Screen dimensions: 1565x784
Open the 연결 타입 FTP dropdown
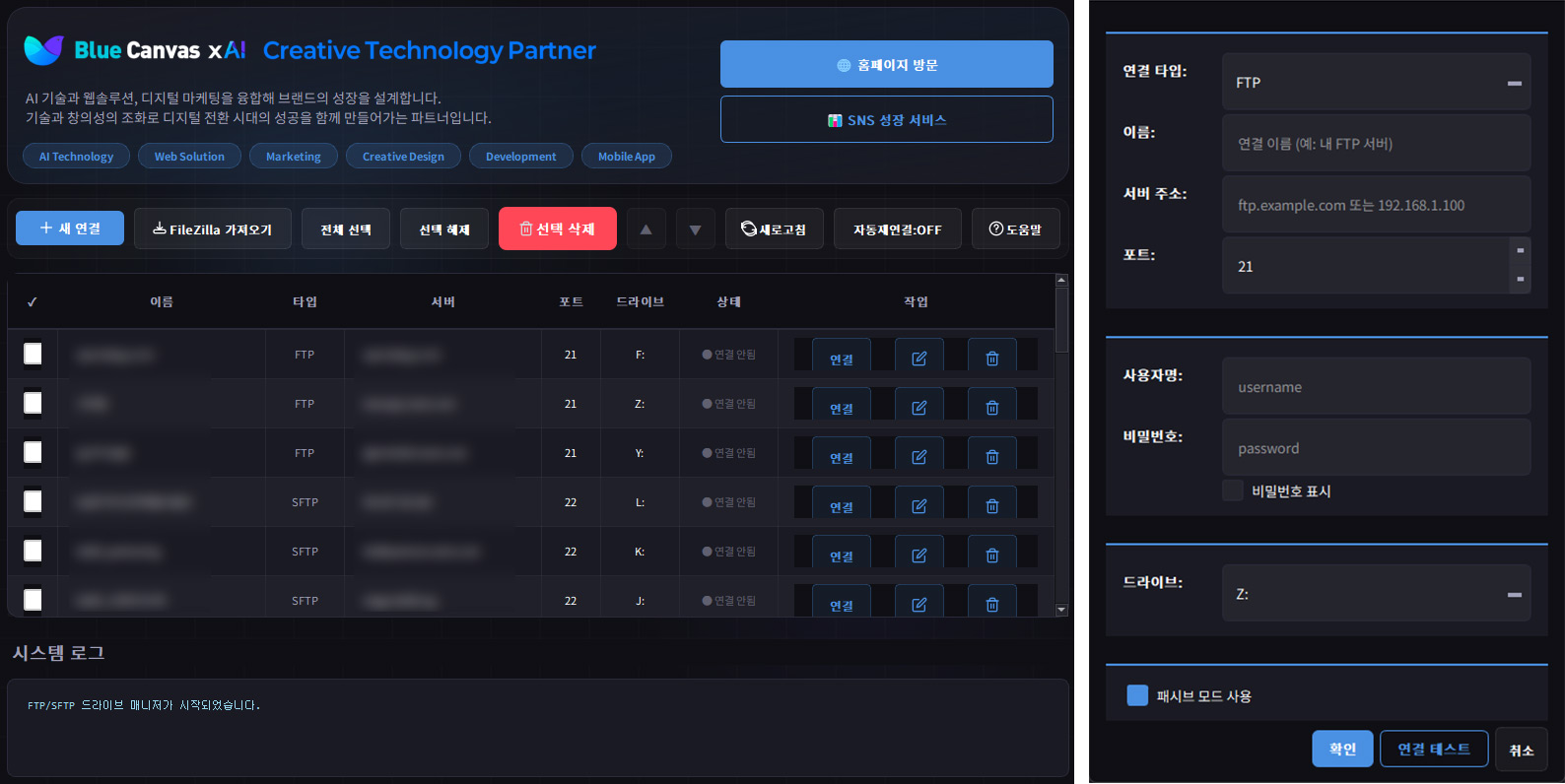(1375, 83)
